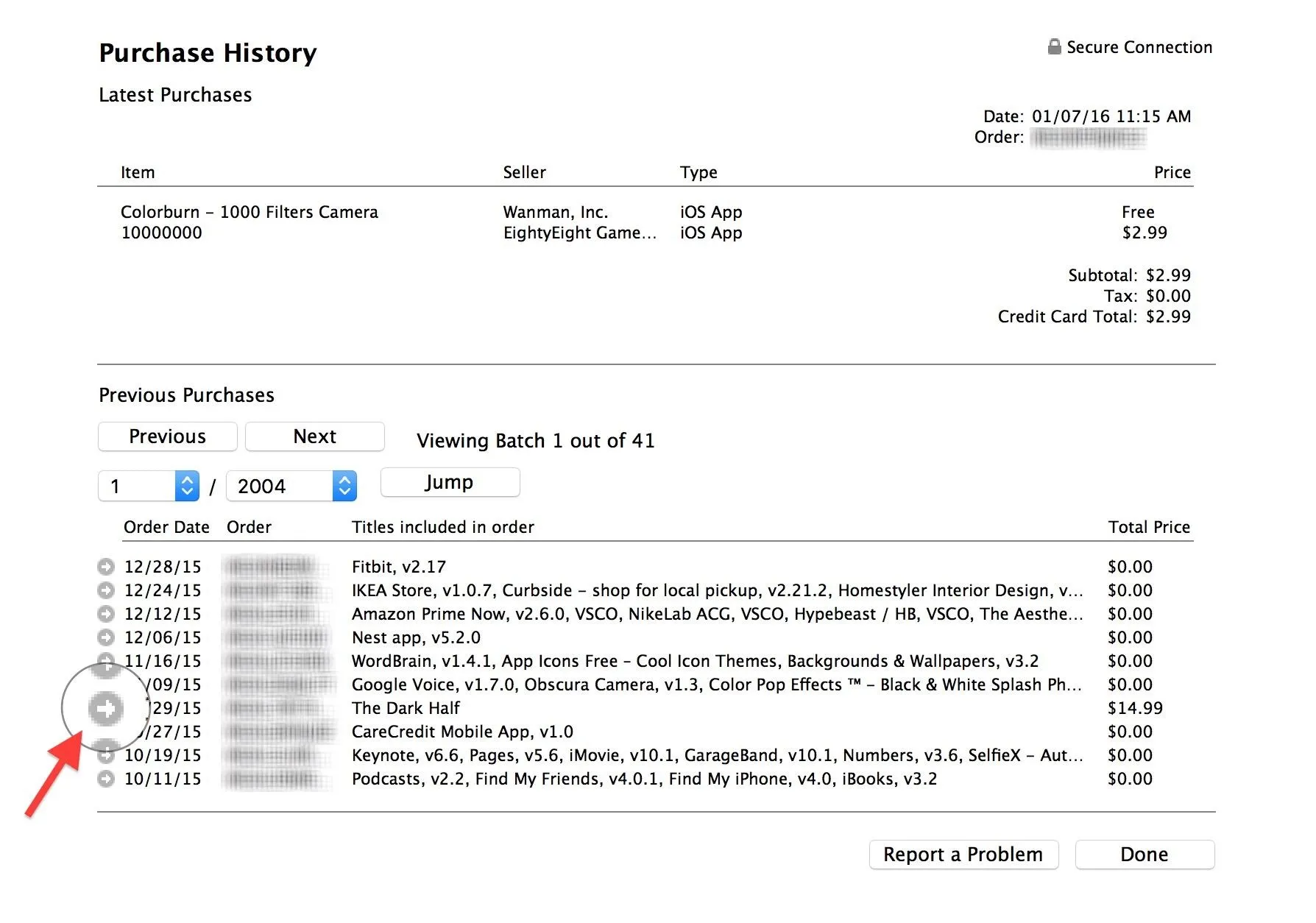Click the Previous batch button
Screen dimensions: 1316x923
pyautogui.click(x=168, y=436)
